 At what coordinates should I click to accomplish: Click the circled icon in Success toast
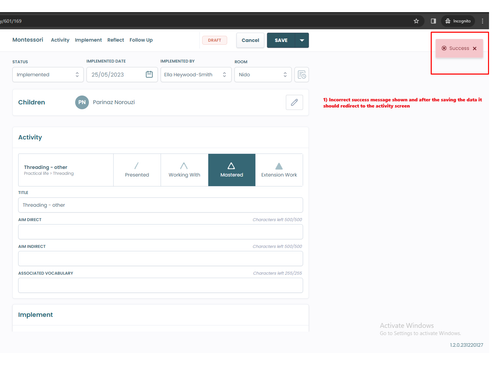coord(444,48)
